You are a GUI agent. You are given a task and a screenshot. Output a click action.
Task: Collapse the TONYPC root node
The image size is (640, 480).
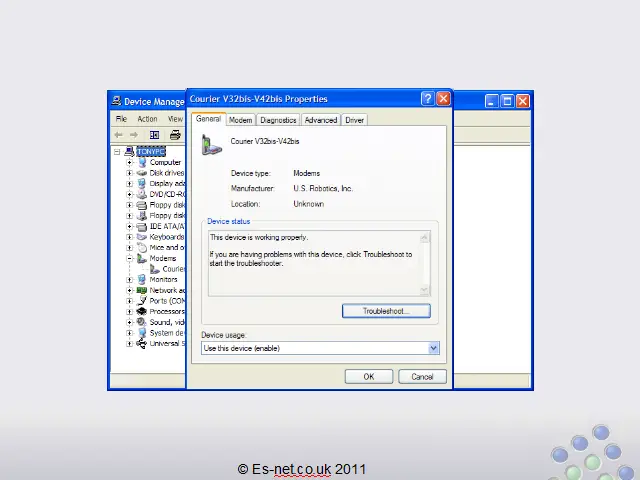coord(117,152)
